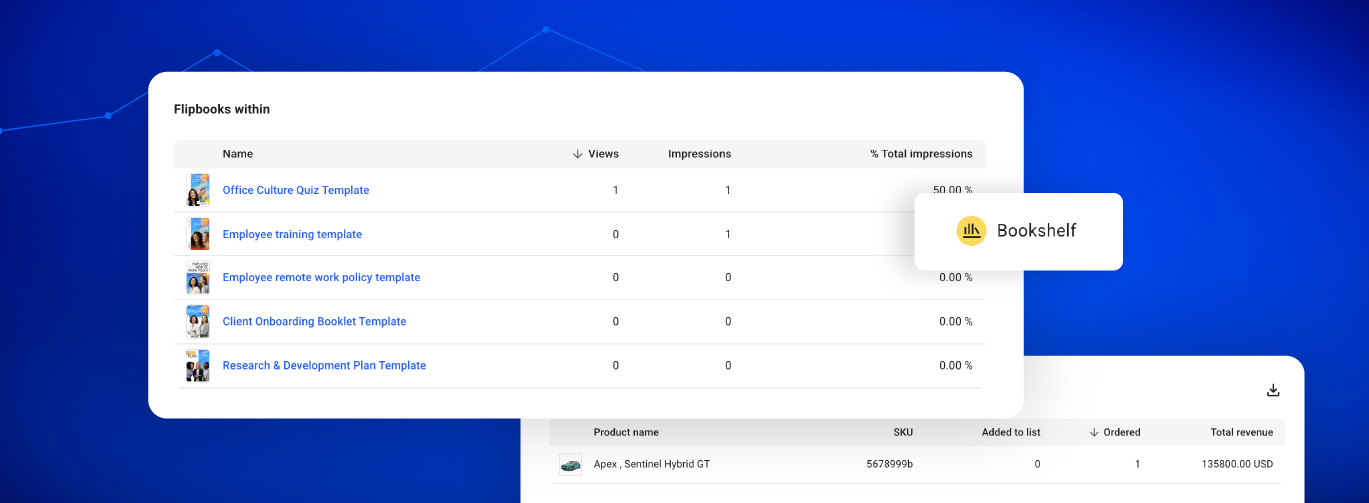Viewport: 1369px width, 503px height.
Task: Open Office Culture Quiz Template link
Action: pyautogui.click(x=295, y=190)
